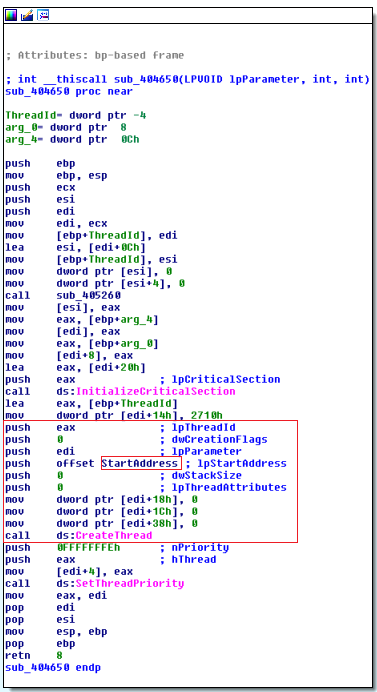Click 'lea eax, [edi+20h]' line
This screenshot has width=377, height=692.
pyautogui.click(x=75, y=367)
